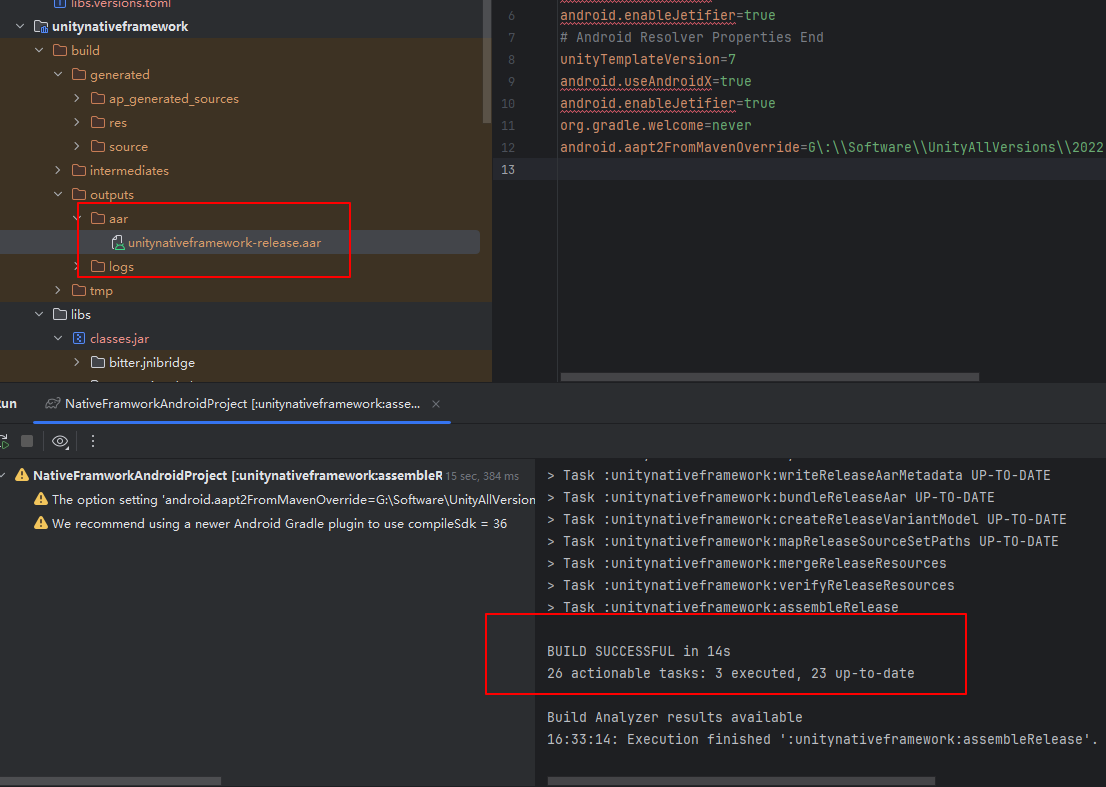1106x787 pixels.
Task: Open the NativeFramworkAndroidProject run tab
Action: [242, 404]
